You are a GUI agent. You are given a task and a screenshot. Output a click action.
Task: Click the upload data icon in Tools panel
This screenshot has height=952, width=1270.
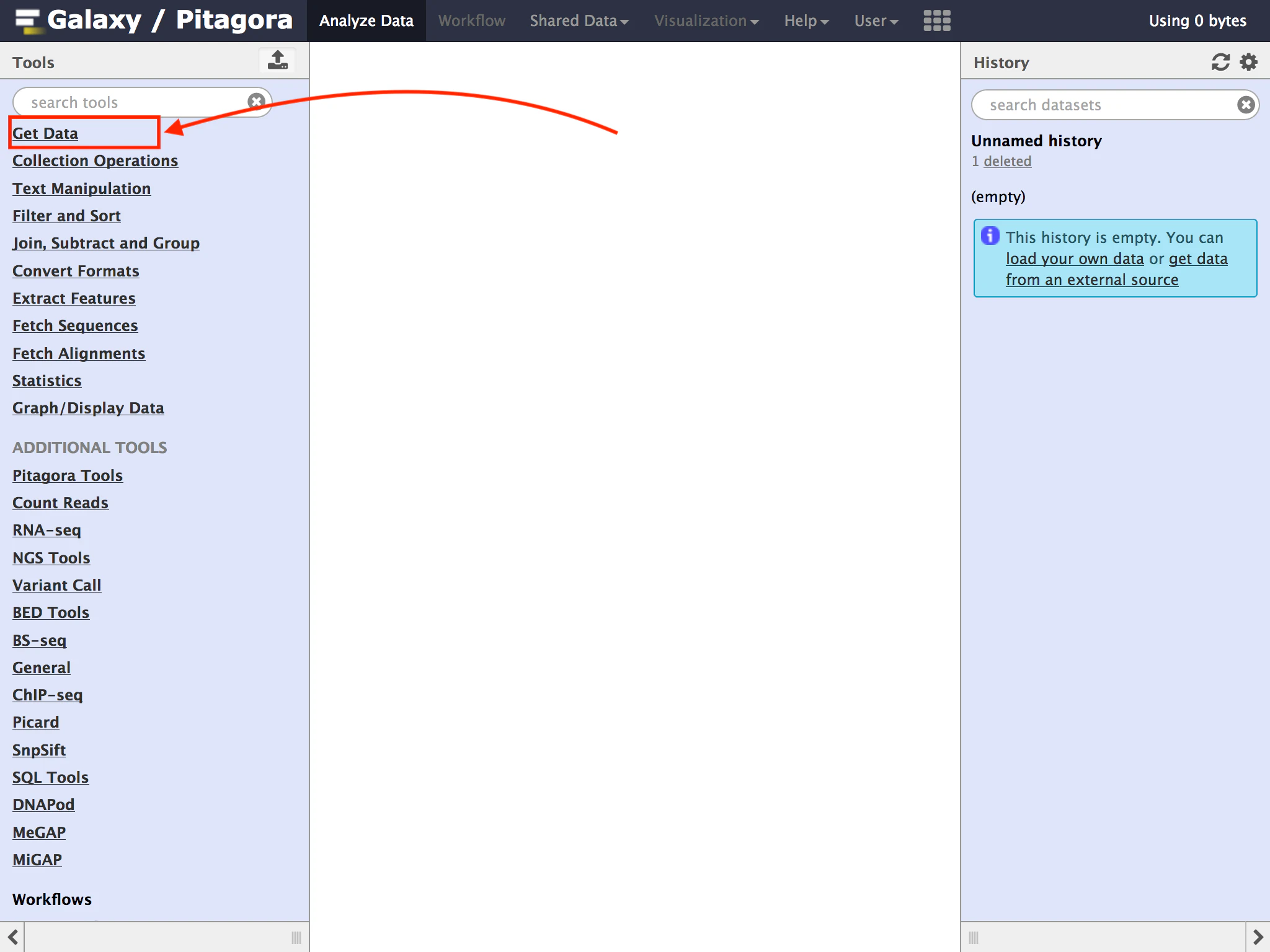tap(277, 60)
